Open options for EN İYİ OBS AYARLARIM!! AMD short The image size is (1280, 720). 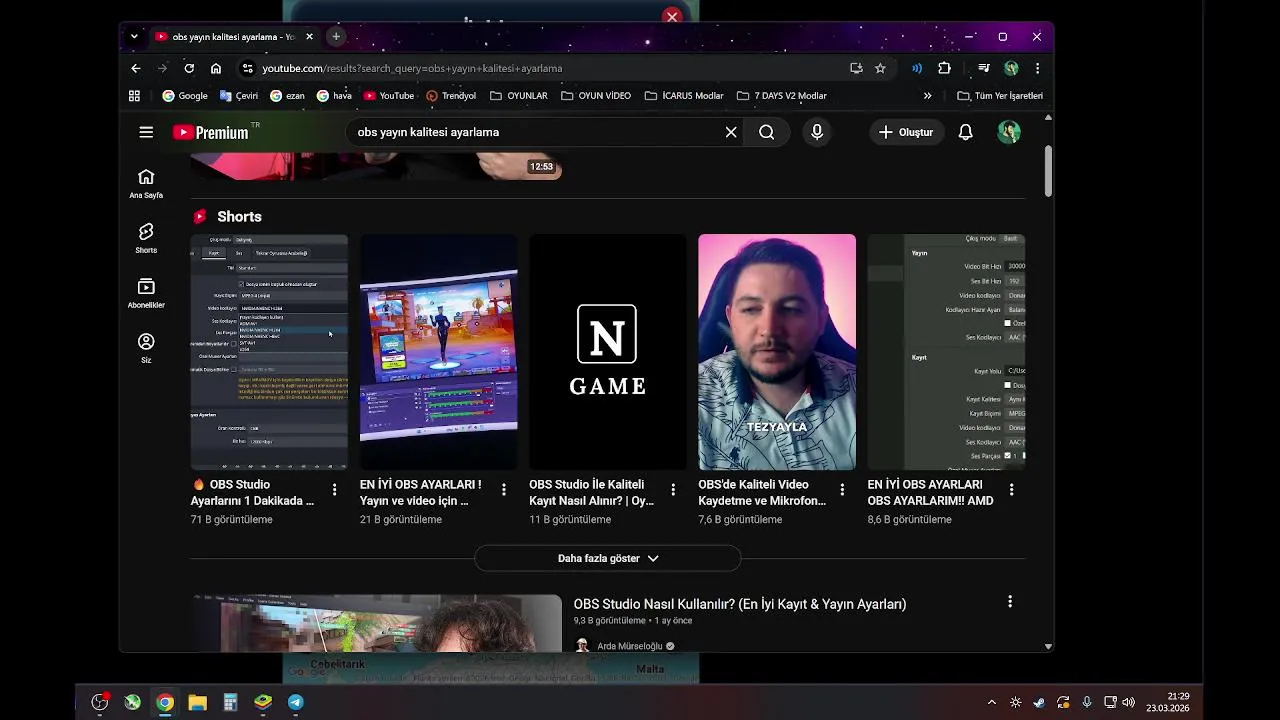[x=1011, y=490]
